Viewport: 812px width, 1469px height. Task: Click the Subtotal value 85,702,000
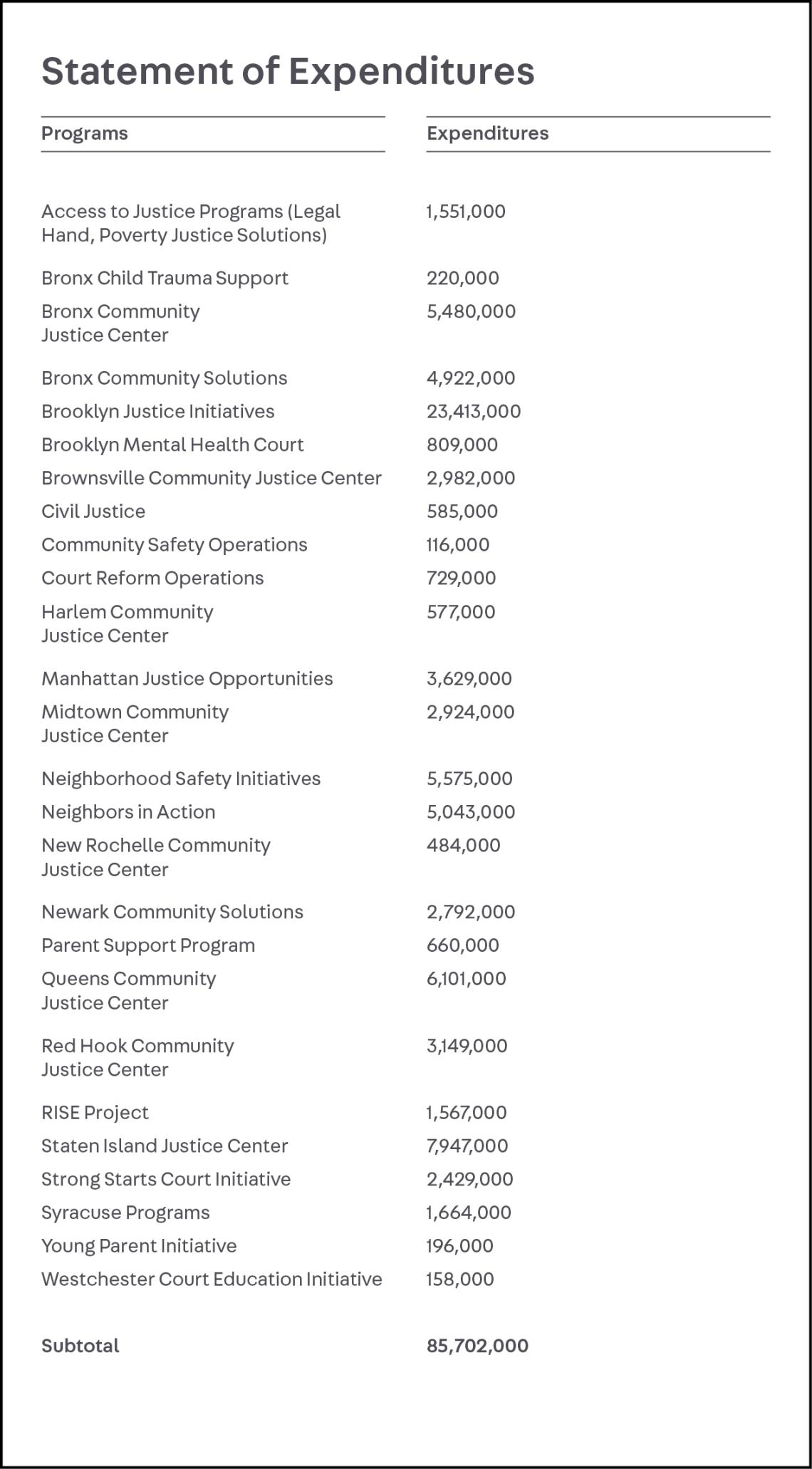(478, 1346)
